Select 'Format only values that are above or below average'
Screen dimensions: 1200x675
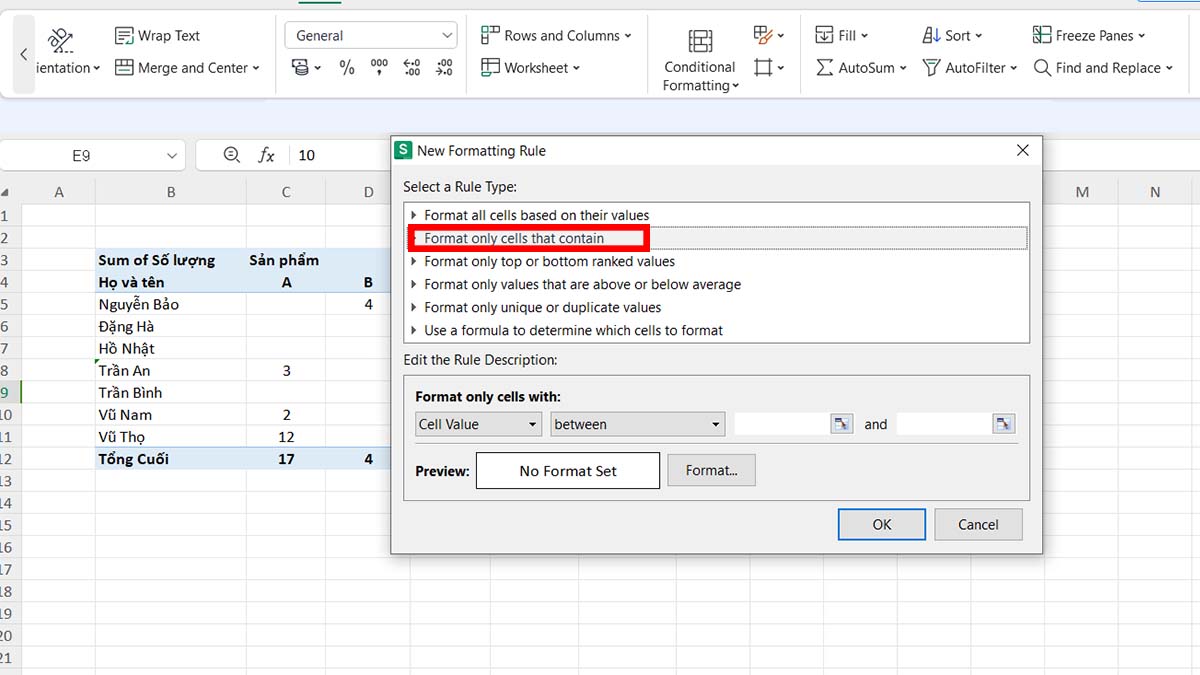click(x=717, y=284)
